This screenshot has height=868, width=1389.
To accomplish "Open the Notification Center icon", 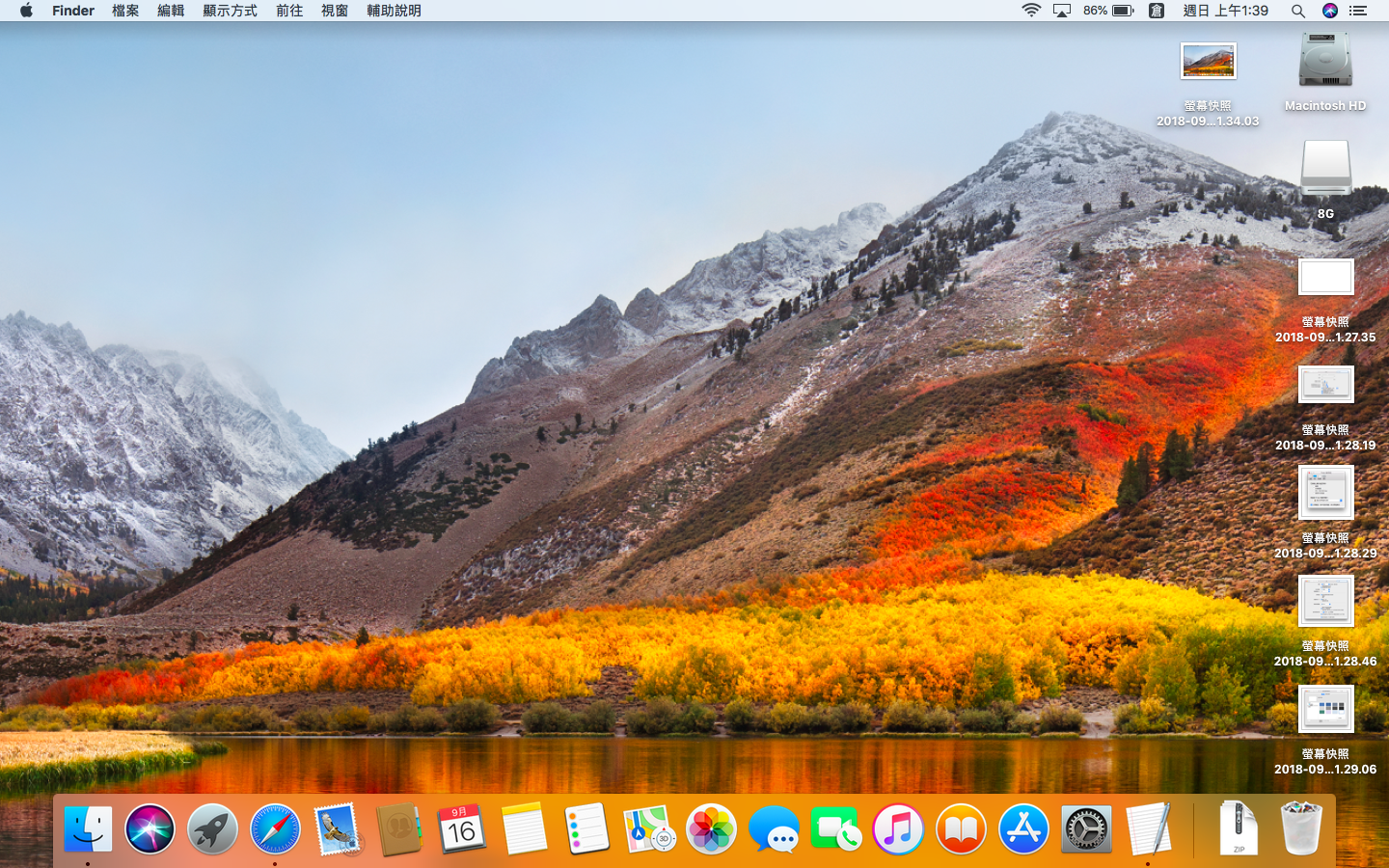I will click(1358, 11).
